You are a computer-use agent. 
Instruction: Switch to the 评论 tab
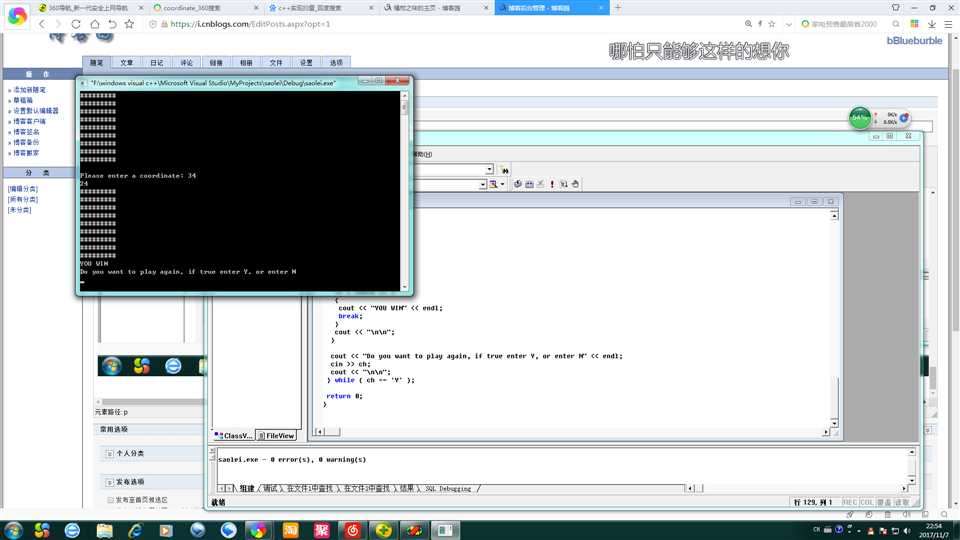186,62
